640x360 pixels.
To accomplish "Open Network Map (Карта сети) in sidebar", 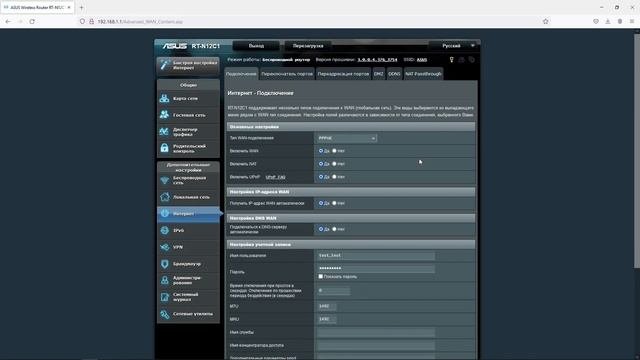I will point(188,98).
